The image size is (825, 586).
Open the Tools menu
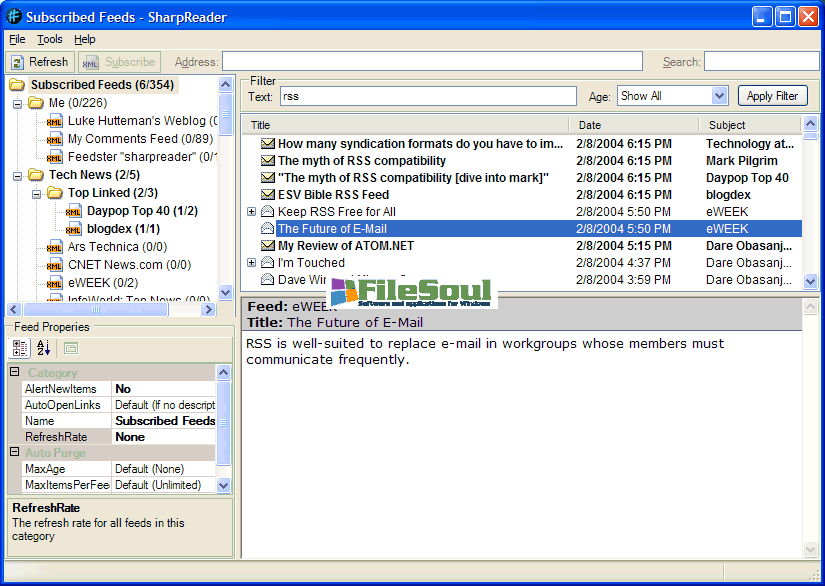click(x=49, y=39)
